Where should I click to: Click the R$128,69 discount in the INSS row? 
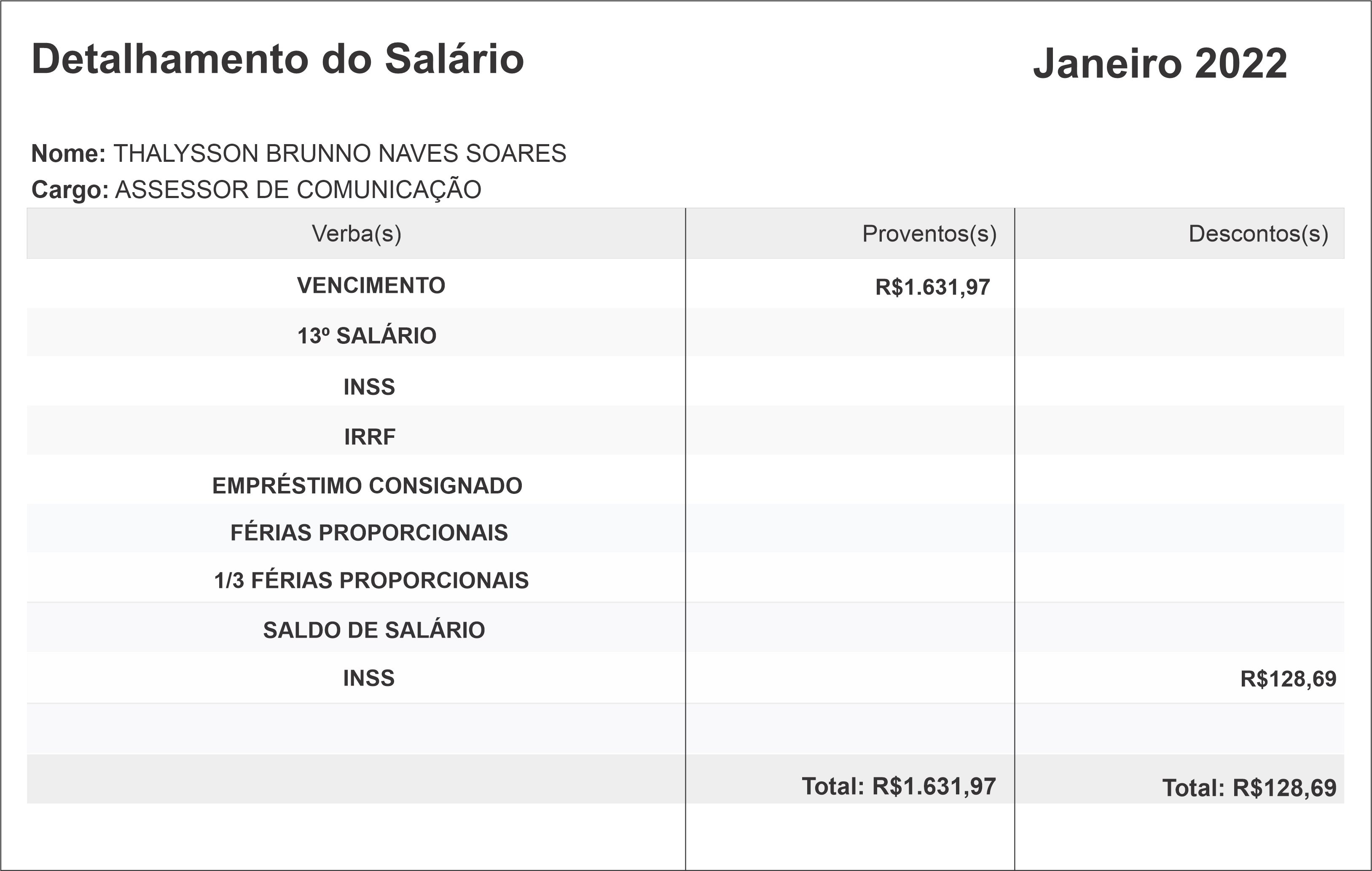pos(1288,679)
